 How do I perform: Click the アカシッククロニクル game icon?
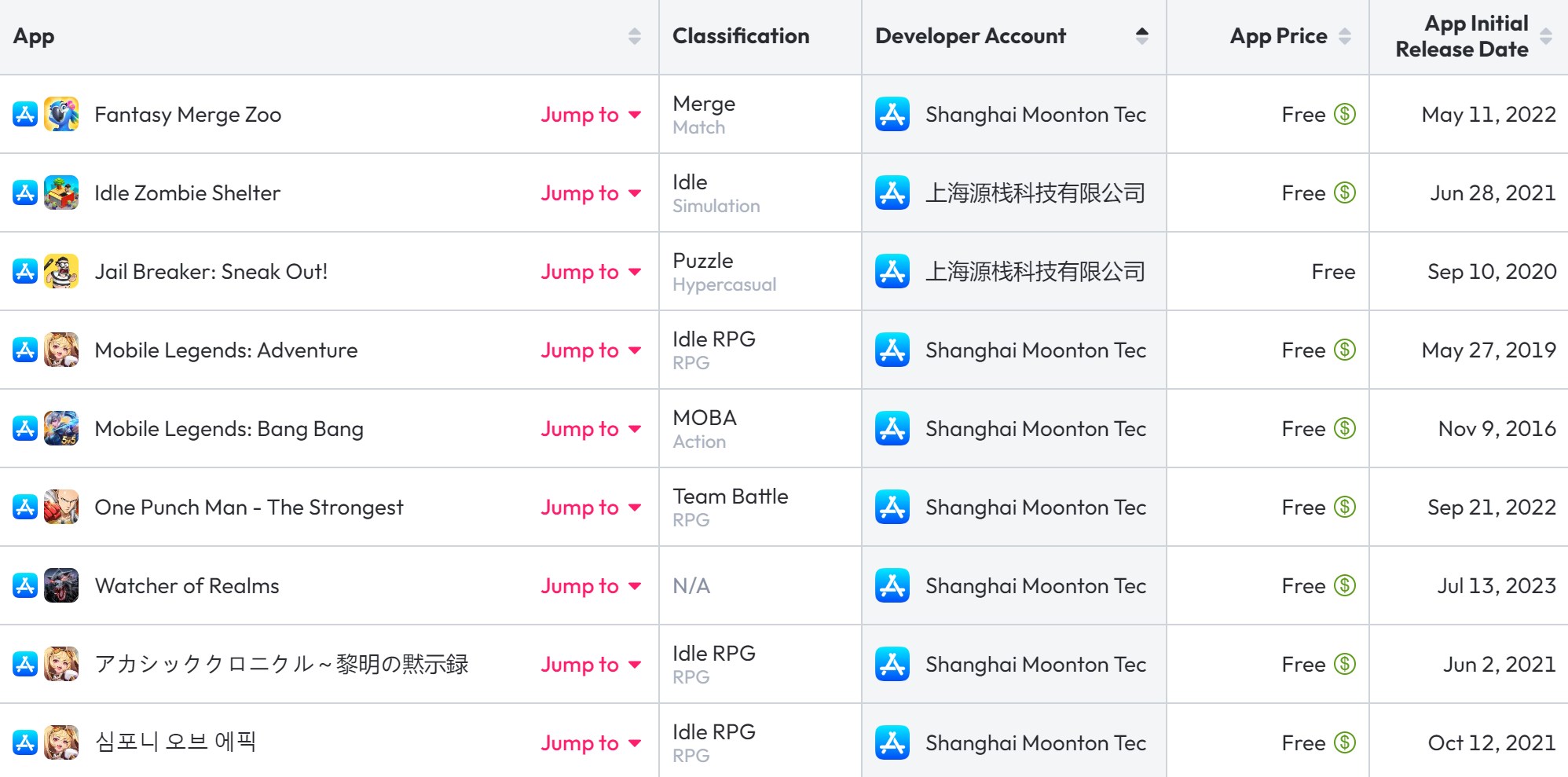pos(61,664)
